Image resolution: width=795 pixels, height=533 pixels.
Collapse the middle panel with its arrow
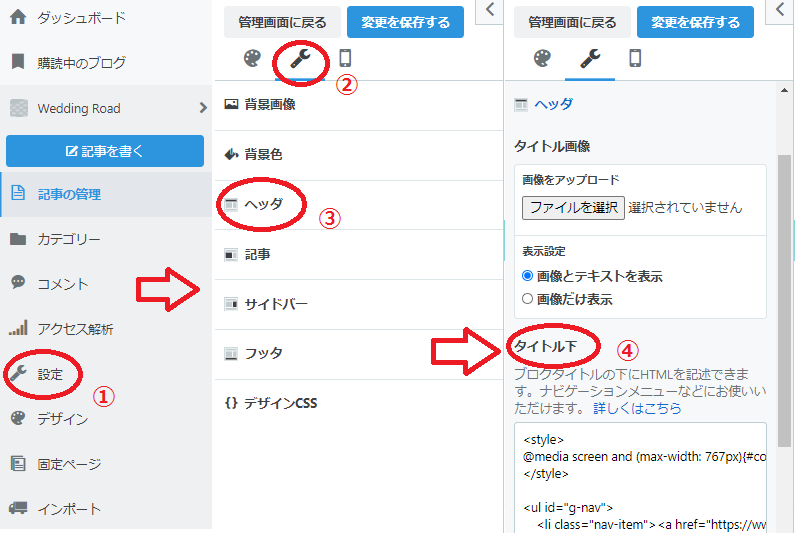489,10
